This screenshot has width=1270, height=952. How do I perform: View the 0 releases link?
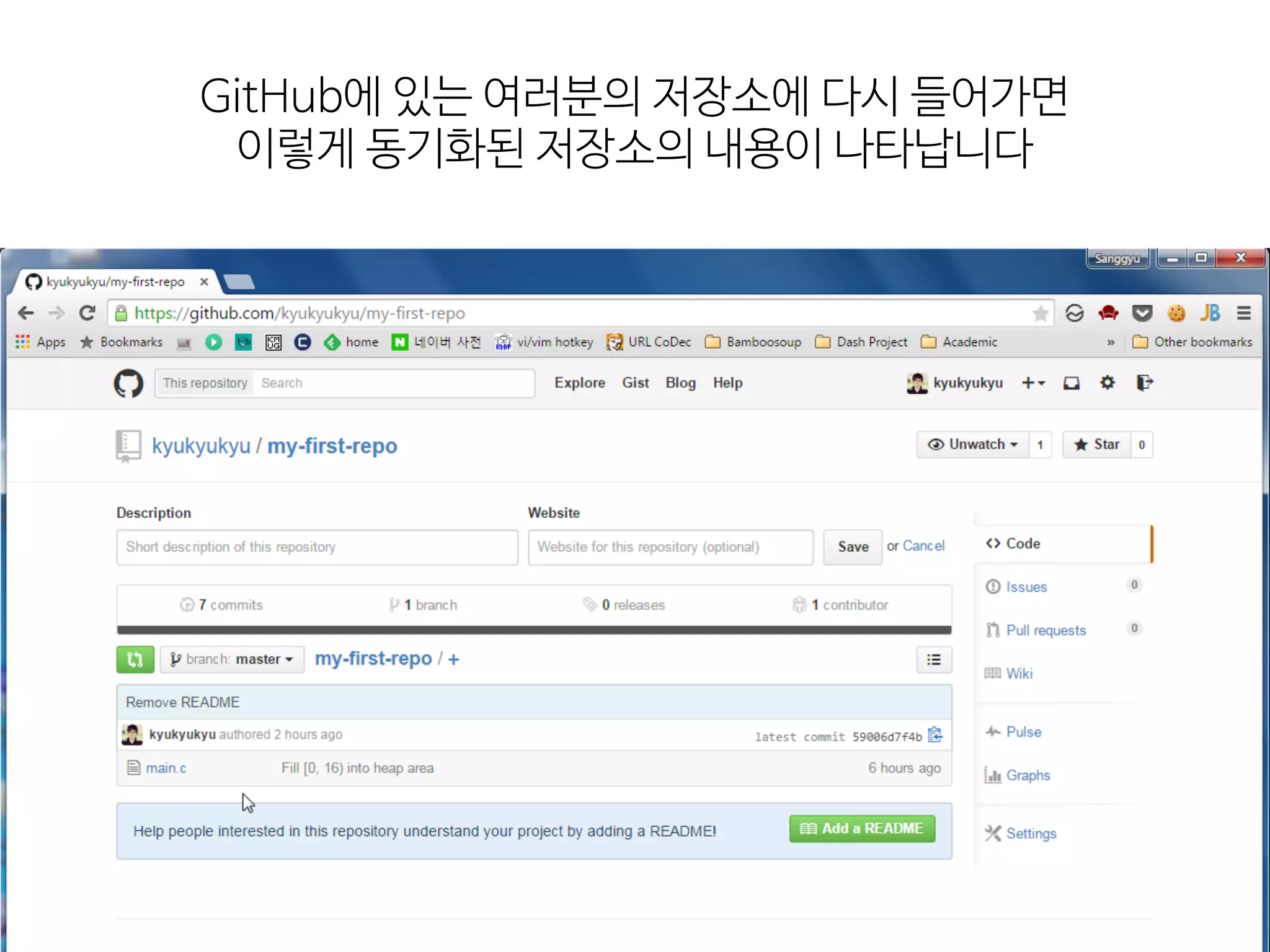click(x=624, y=605)
